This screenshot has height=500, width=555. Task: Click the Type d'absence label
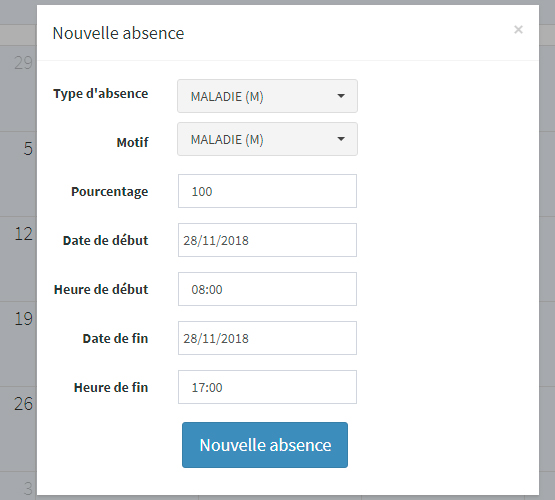[x=101, y=94]
